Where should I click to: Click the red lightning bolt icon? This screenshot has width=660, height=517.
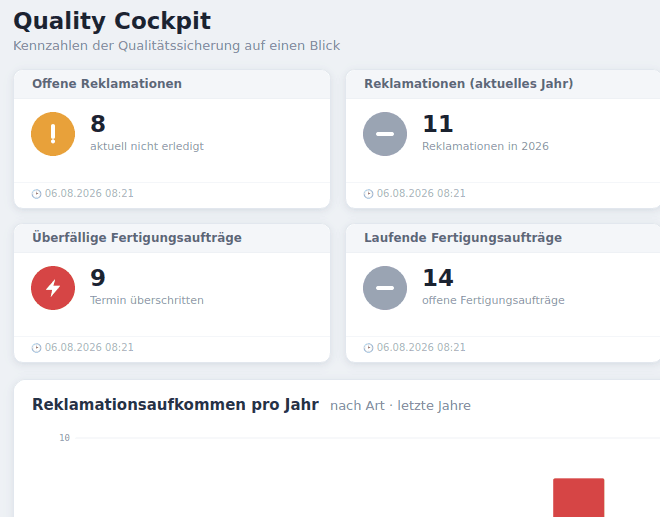pos(53,288)
